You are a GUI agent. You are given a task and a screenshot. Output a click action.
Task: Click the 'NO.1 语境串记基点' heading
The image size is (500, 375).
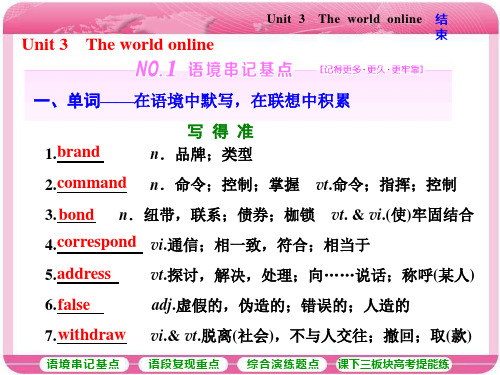[x=214, y=69]
